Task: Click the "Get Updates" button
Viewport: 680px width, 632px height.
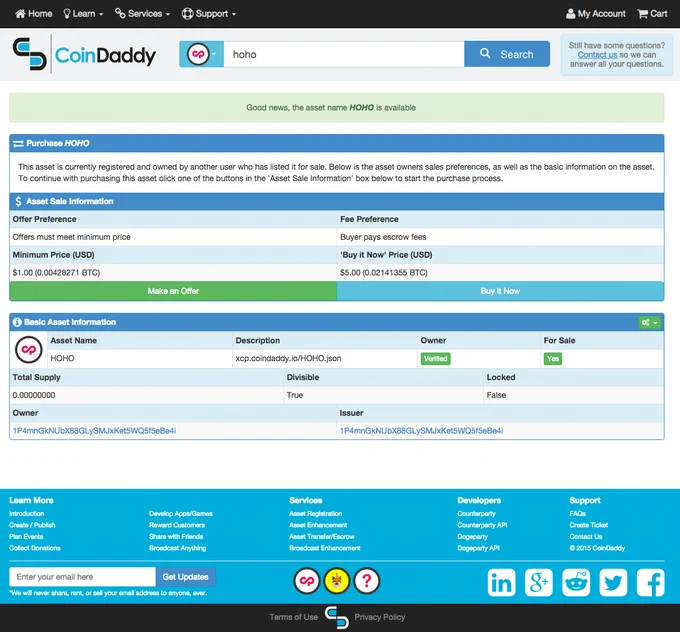Action: click(186, 577)
